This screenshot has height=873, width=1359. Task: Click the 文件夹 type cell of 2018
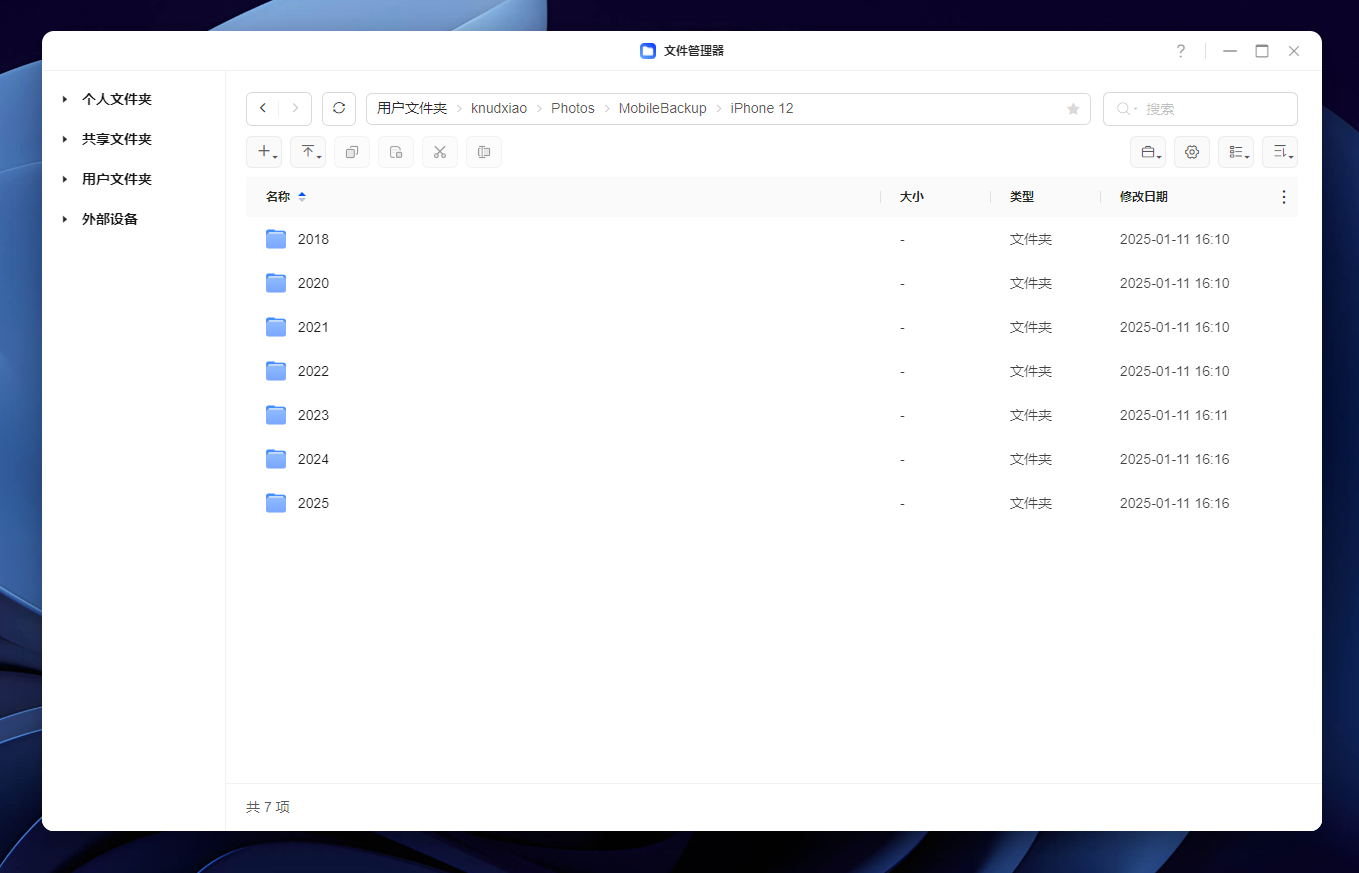1031,239
